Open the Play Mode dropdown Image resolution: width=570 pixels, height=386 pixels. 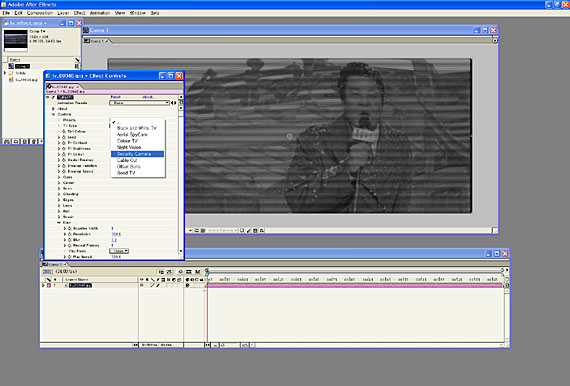pyautogui.click(x=119, y=251)
